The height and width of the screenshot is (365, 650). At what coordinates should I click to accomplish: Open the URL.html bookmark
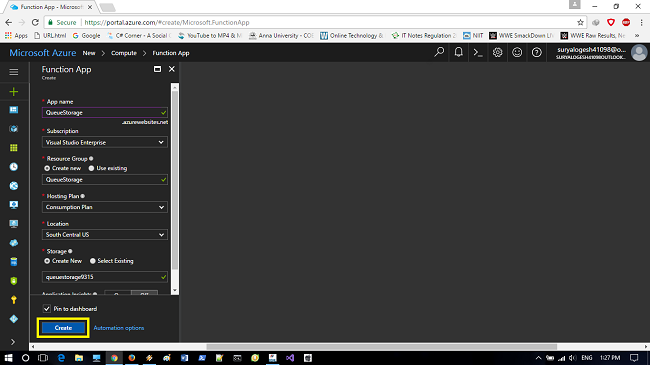click(50, 36)
